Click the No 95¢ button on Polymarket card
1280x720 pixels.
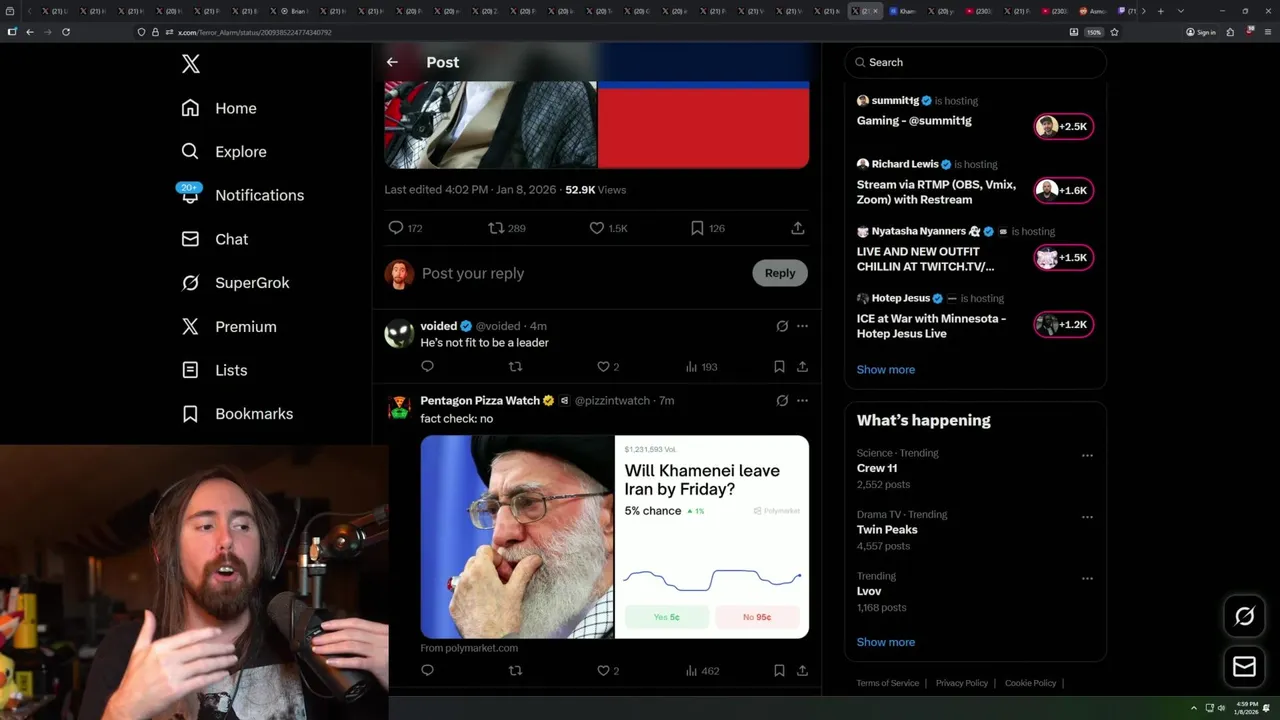(x=757, y=617)
